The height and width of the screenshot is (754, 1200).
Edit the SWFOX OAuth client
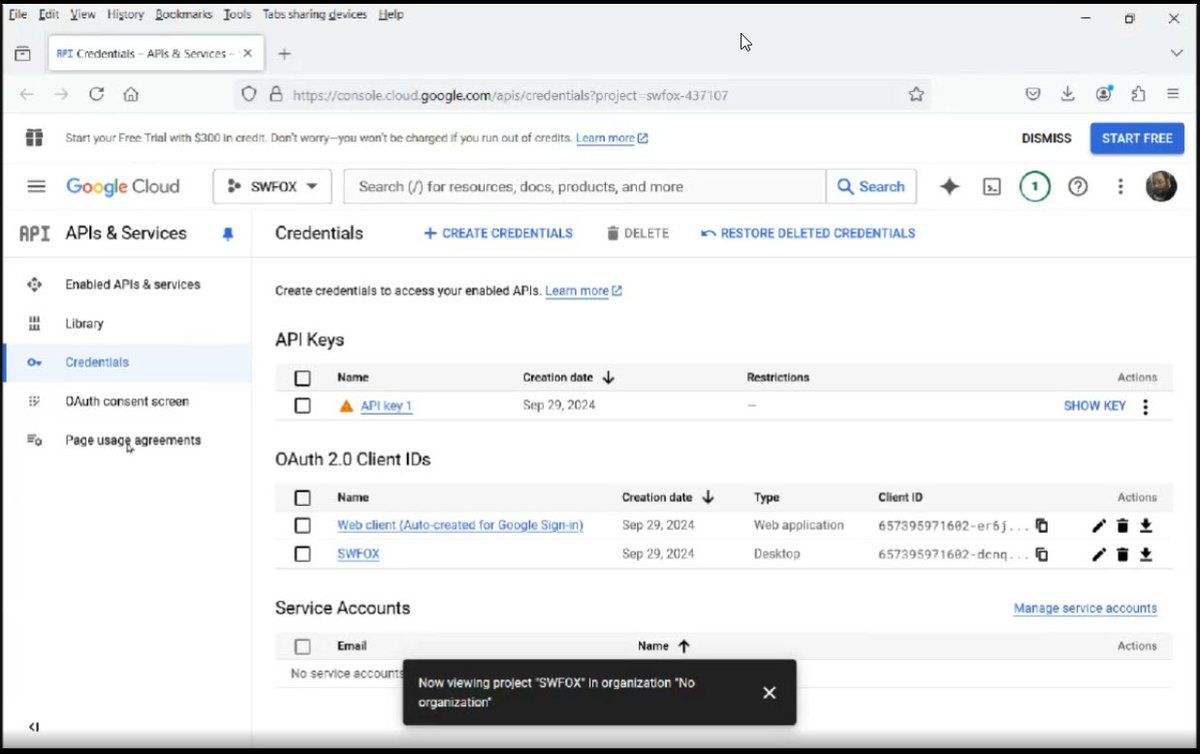1099,554
